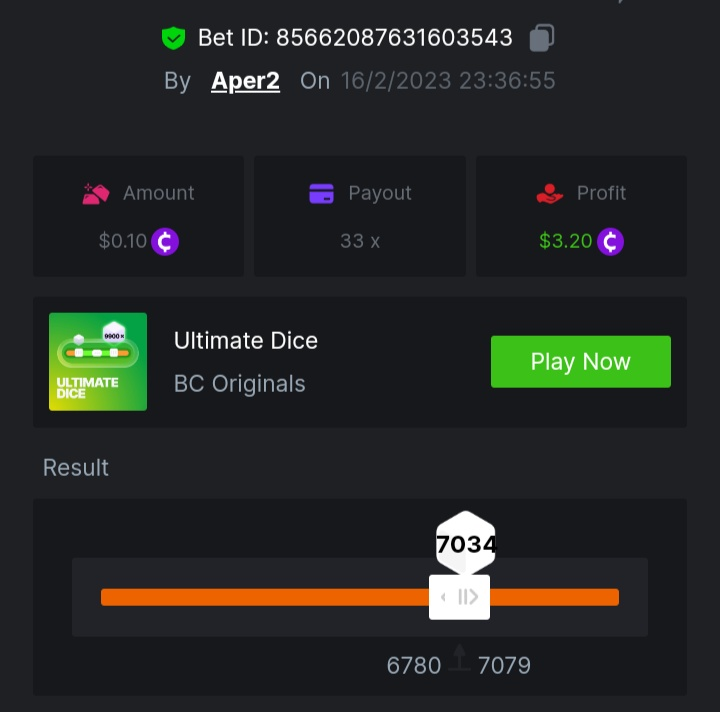This screenshot has height=712, width=720.
Task: Open the Ultimate Dice game thumbnail
Action: tap(98, 361)
